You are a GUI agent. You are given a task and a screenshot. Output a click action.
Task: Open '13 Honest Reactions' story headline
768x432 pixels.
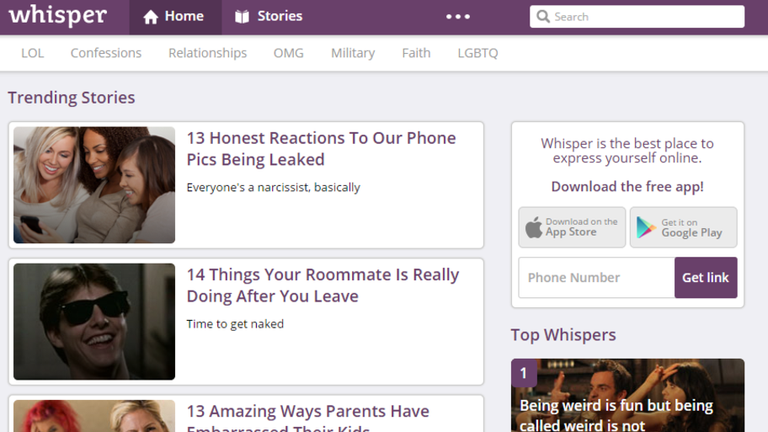pos(321,149)
